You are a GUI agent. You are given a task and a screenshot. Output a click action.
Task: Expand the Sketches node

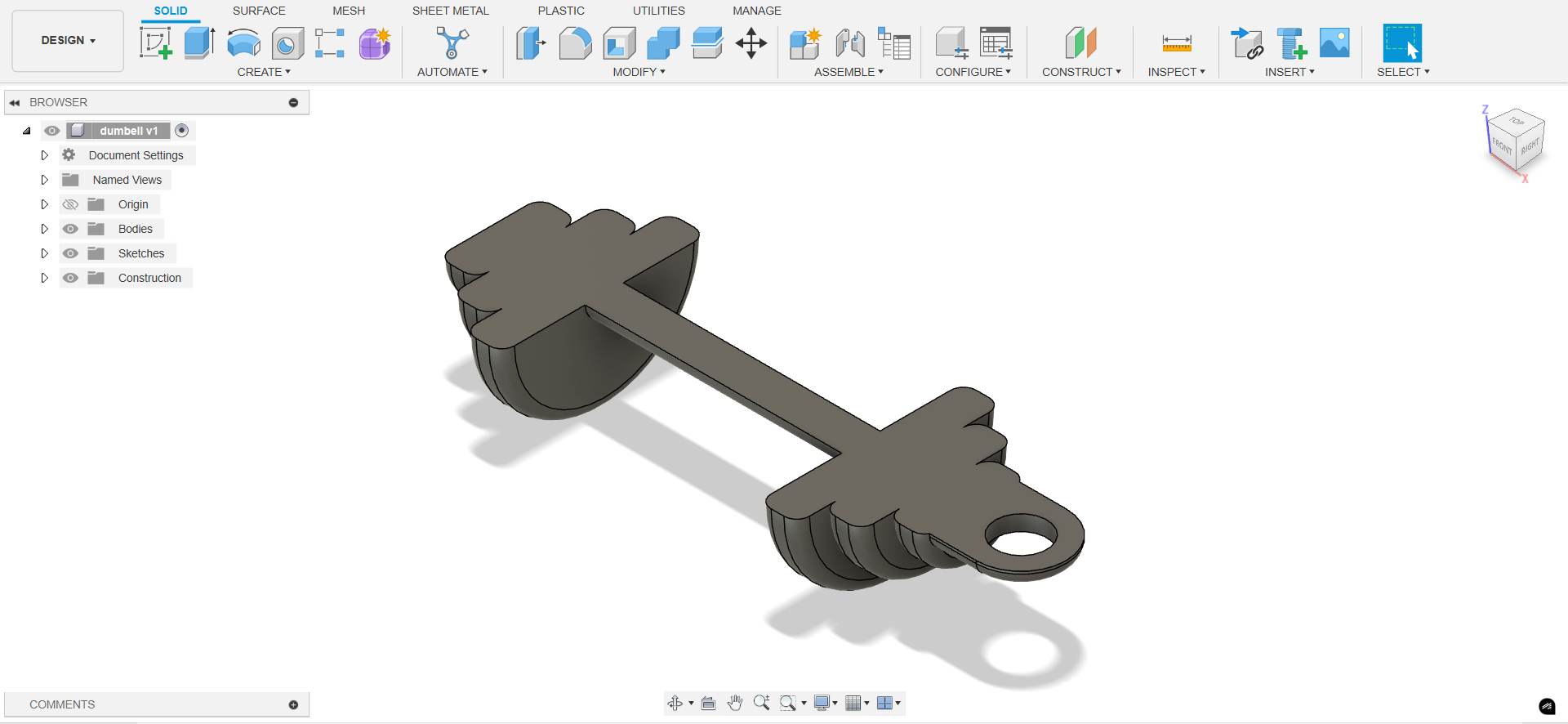pos(45,253)
